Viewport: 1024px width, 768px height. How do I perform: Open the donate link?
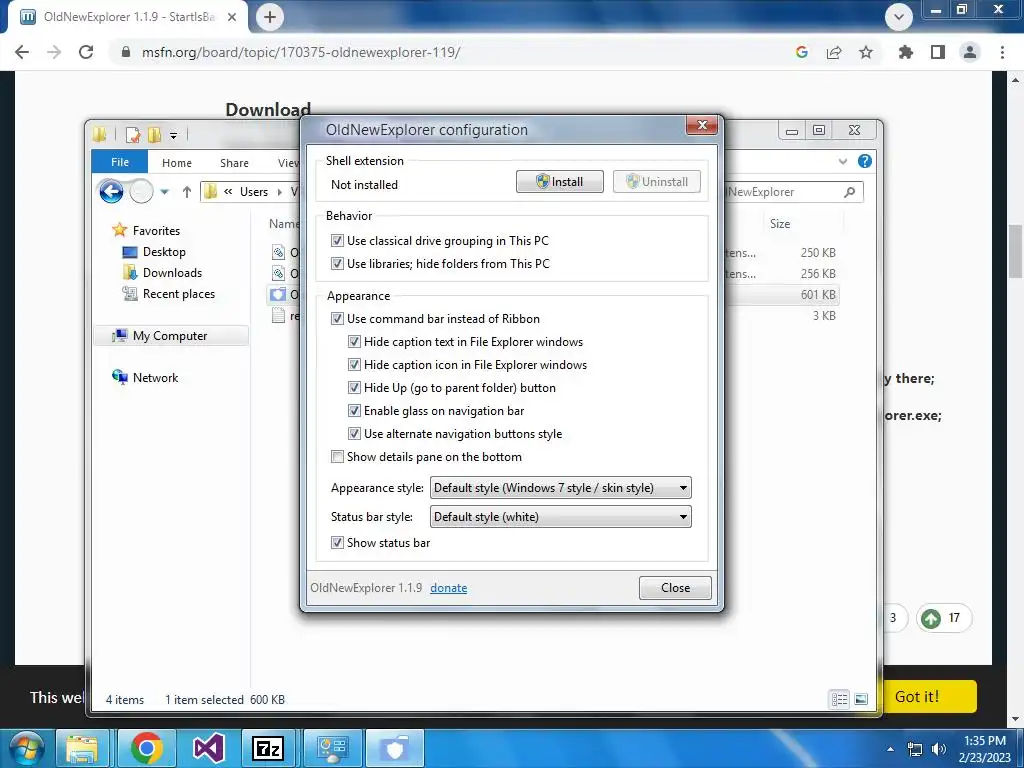tap(449, 588)
